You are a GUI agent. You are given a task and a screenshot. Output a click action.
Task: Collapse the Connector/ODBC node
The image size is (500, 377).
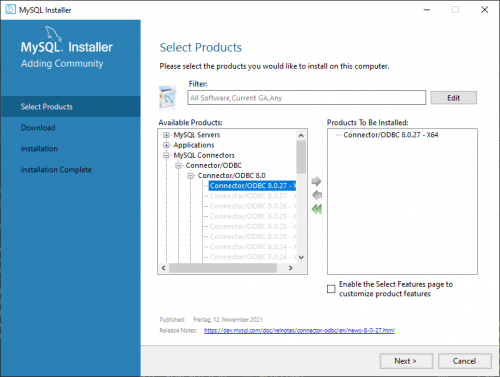coord(178,165)
